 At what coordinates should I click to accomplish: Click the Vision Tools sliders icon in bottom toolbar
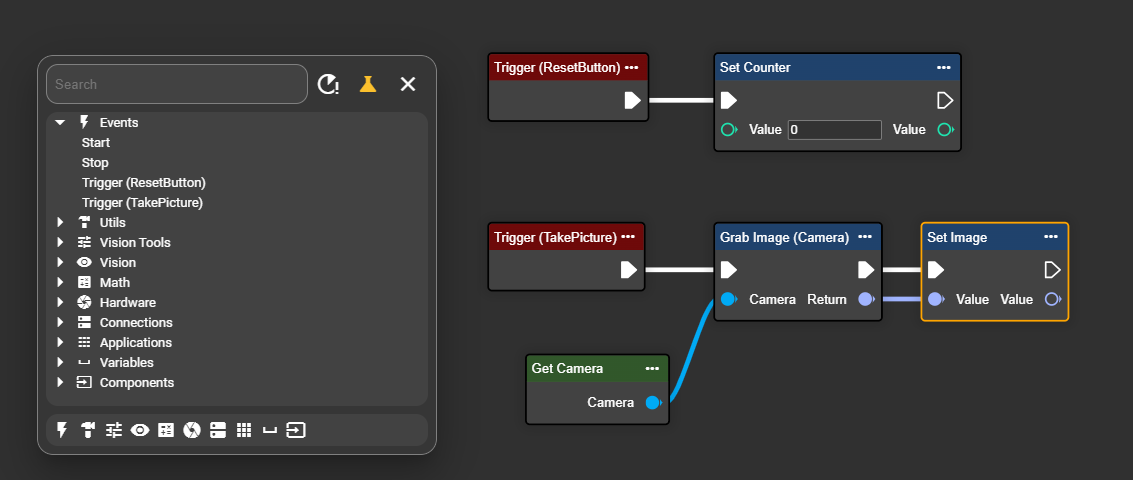(x=114, y=430)
